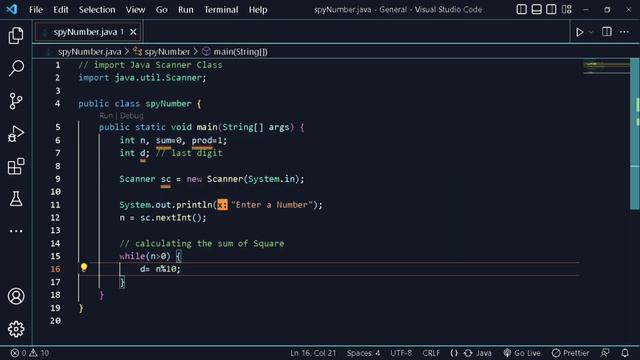640x360 pixels.
Task: Click the minimap code overview
Action: pyautogui.click(x=607, y=67)
